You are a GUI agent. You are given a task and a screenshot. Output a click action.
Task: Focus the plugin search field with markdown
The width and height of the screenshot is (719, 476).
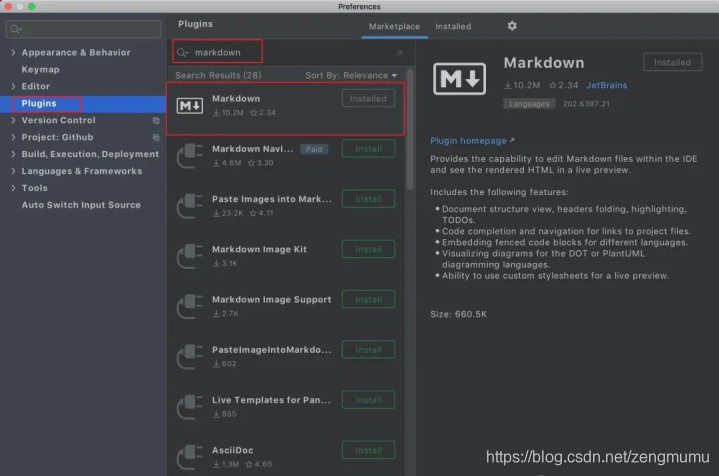[293, 52]
